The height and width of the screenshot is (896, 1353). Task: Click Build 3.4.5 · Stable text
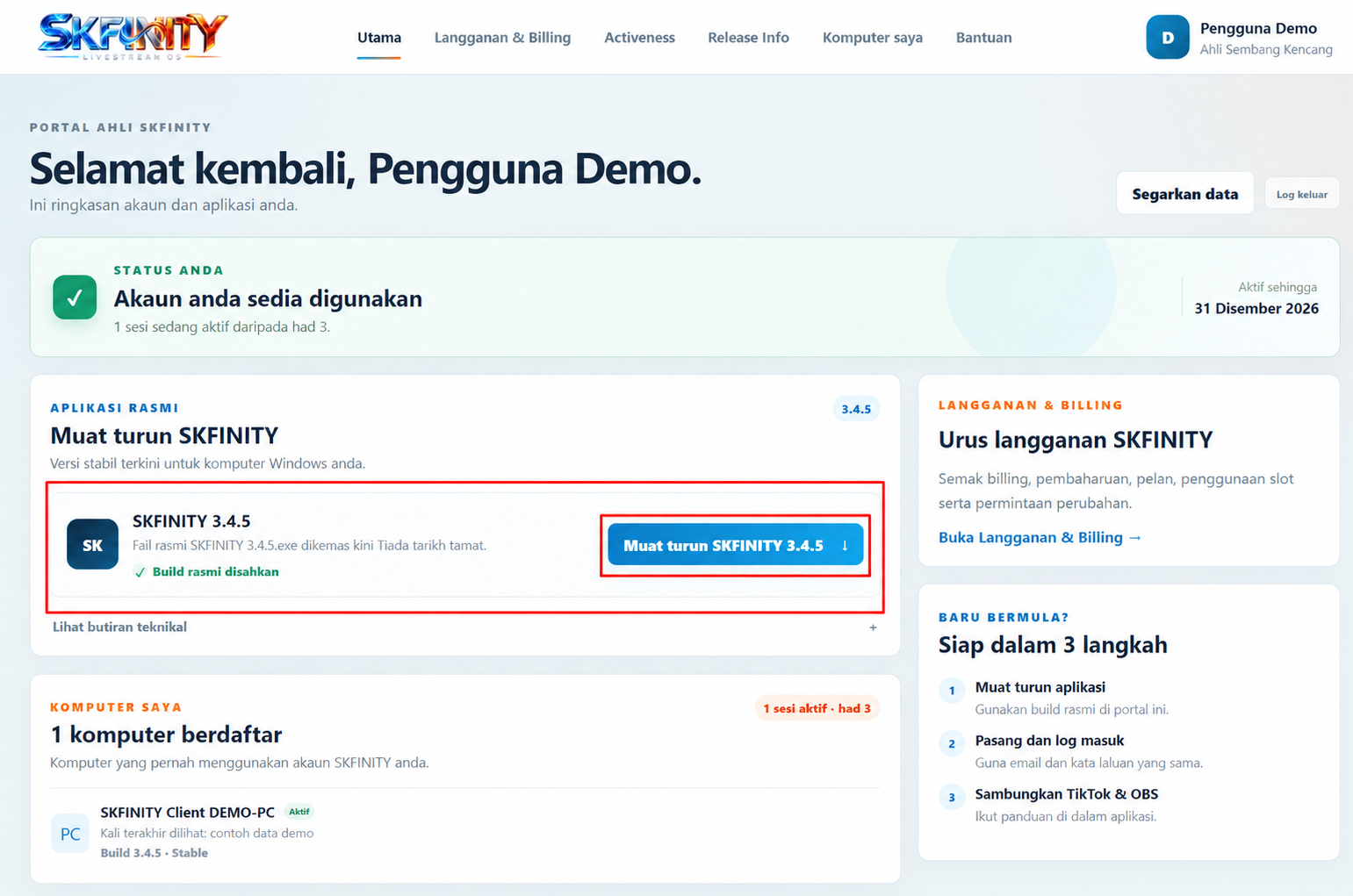point(154,853)
